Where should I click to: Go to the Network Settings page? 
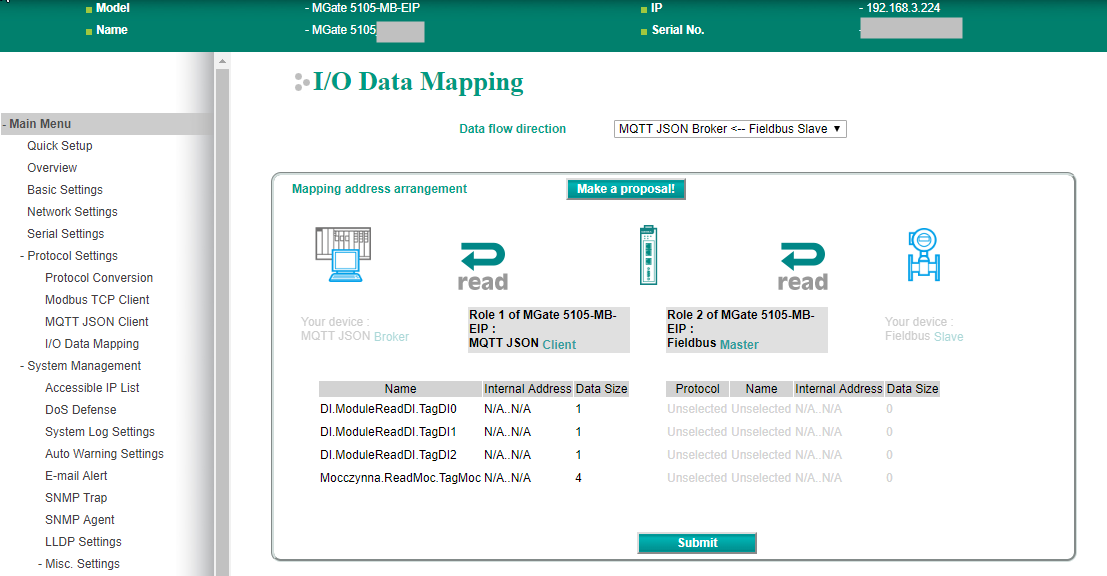coord(72,212)
